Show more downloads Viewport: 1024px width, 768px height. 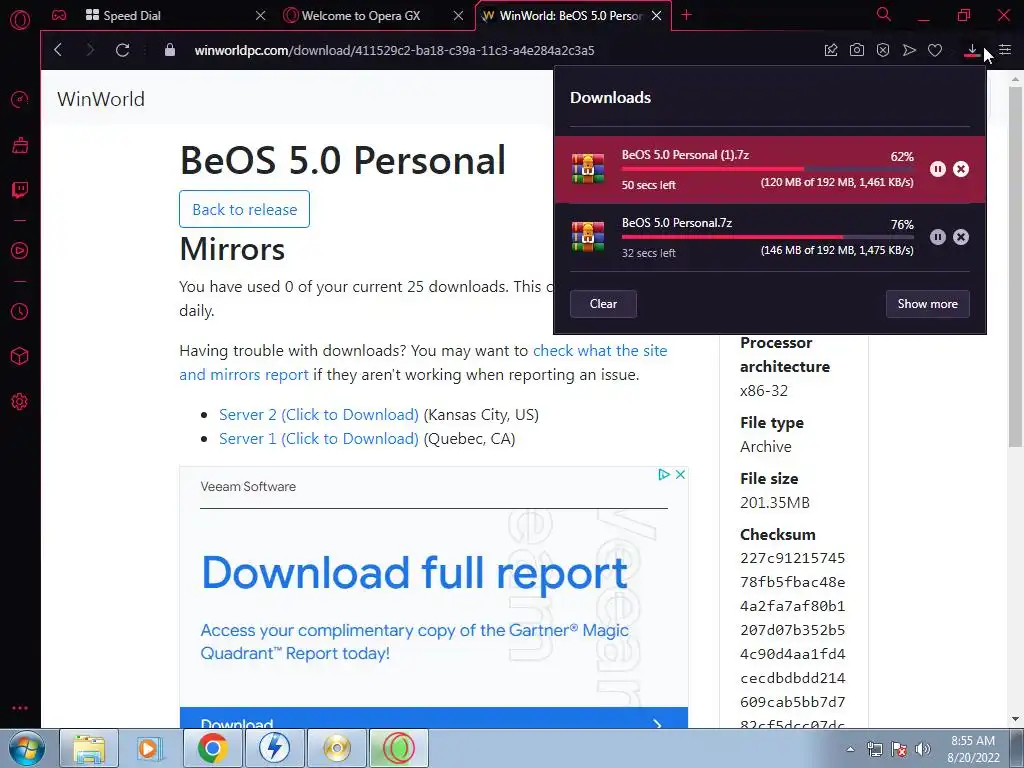point(927,304)
